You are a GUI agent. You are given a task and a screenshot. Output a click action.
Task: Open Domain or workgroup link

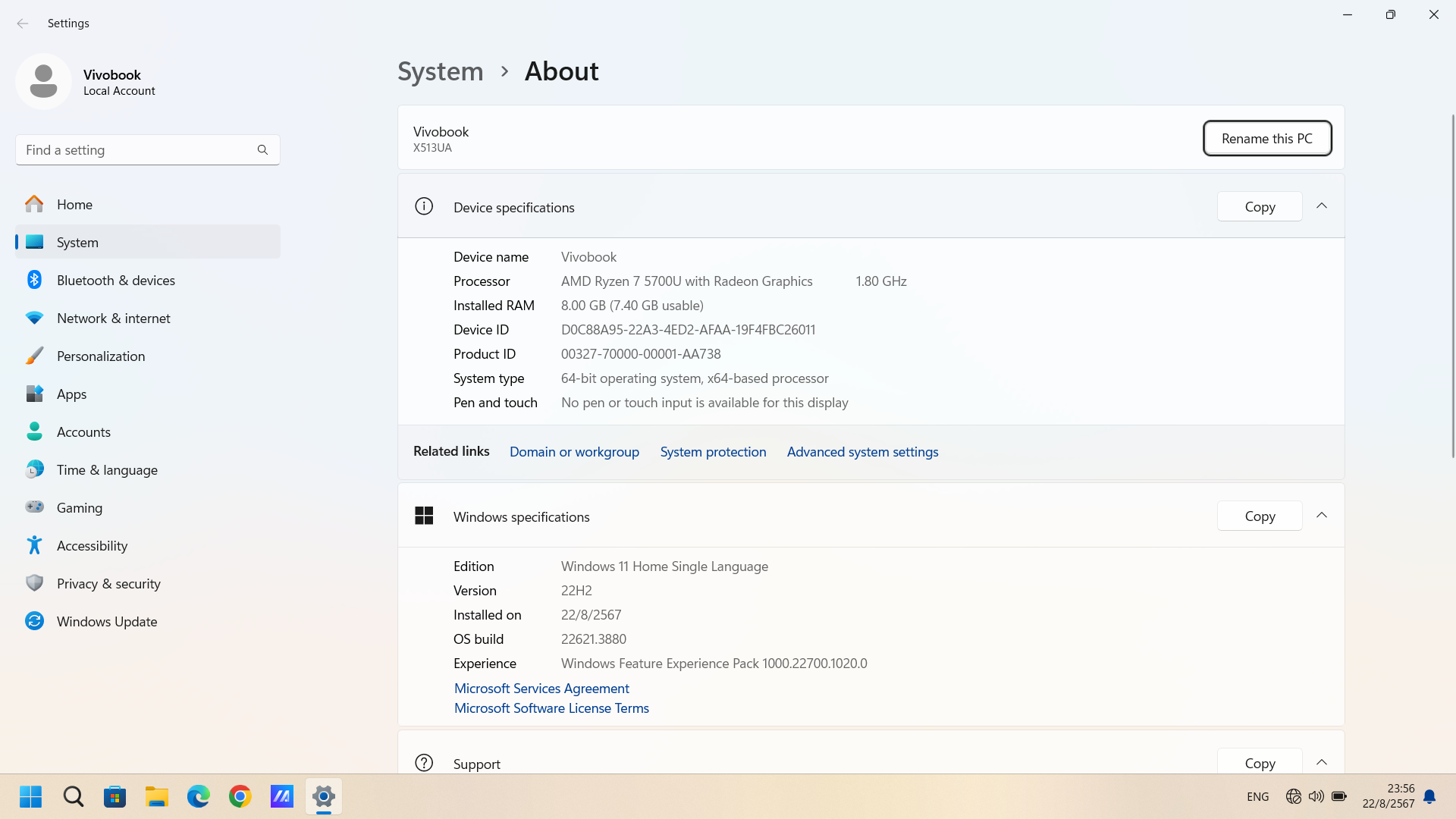click(x=574, y=451)
